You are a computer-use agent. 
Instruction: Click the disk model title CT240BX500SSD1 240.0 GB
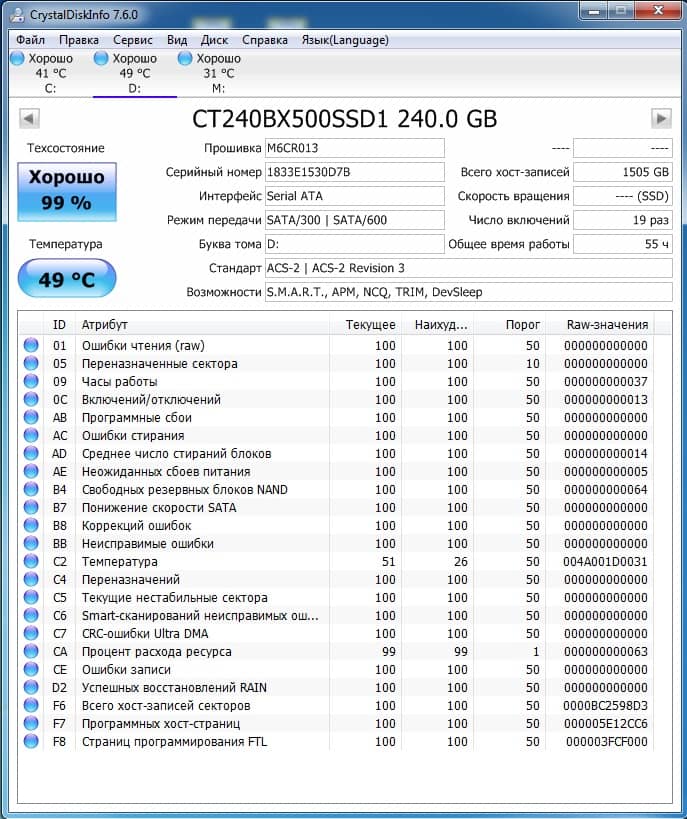344,119
